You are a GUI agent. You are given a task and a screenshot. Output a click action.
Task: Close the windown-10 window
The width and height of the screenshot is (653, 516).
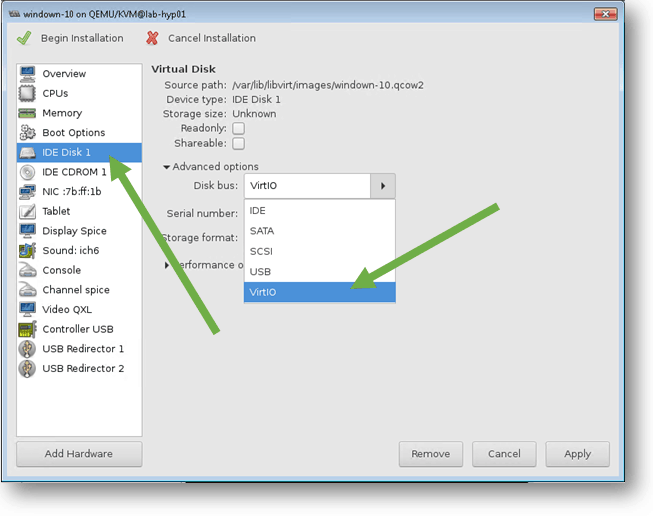click(x=606, y=14)
